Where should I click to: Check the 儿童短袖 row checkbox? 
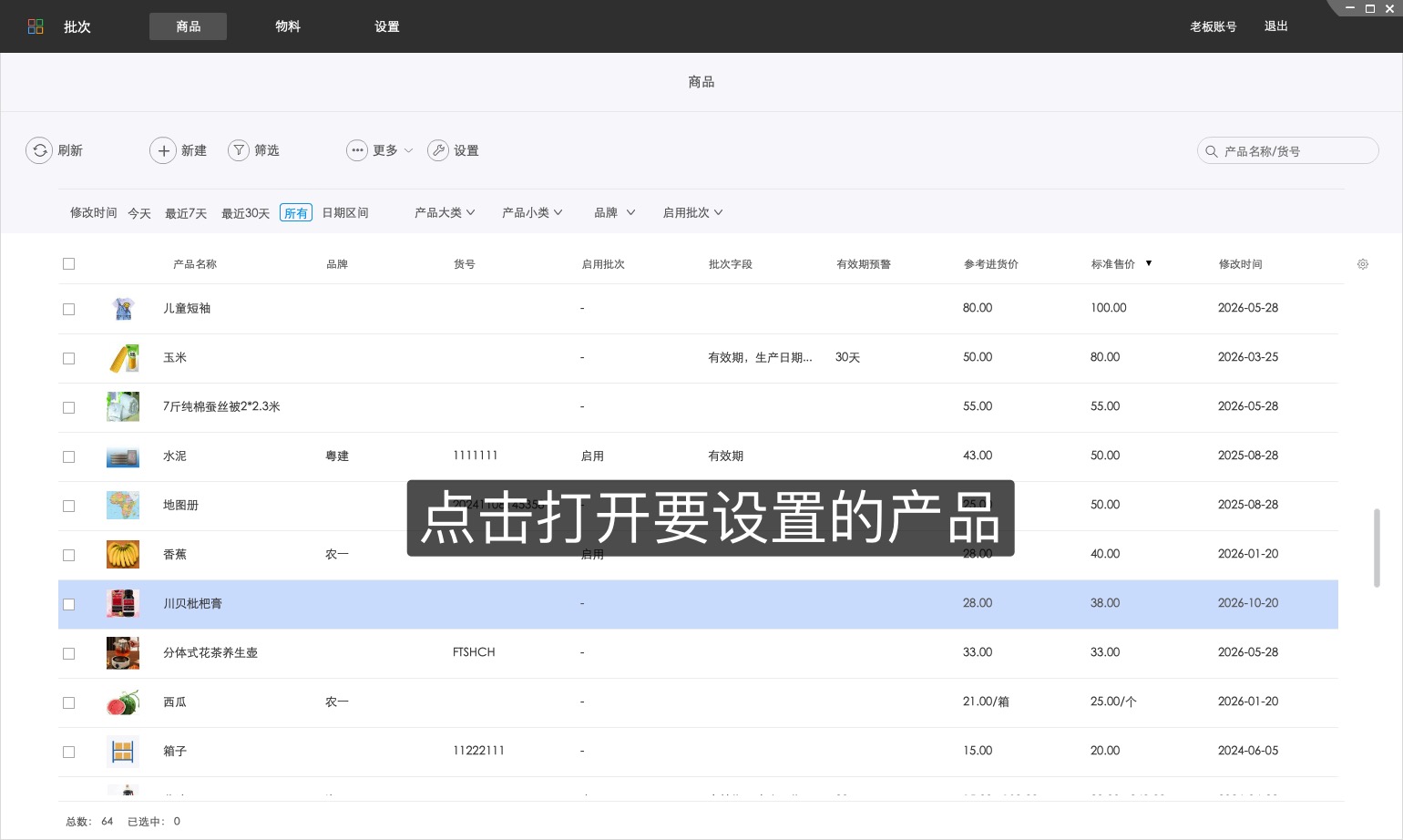tap(68, 309)
